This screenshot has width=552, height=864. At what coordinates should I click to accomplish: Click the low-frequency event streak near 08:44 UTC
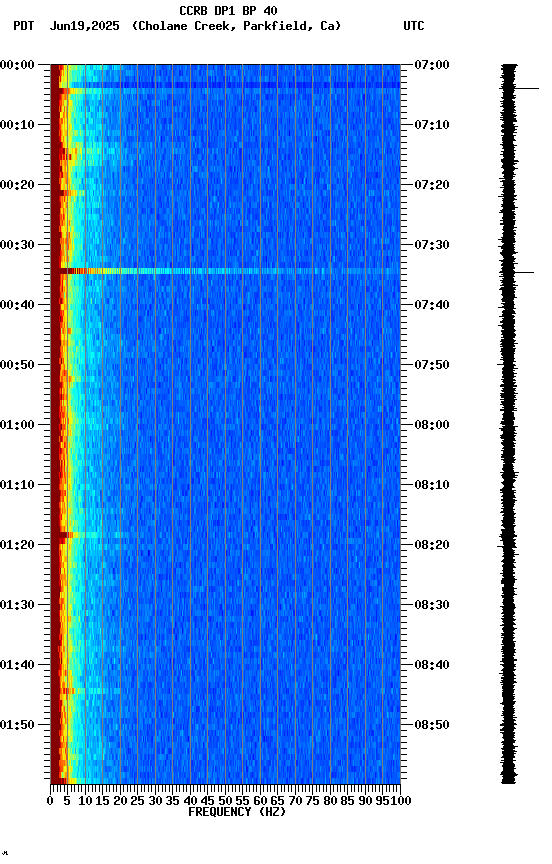pyautogui.click(x=85, y=691)
